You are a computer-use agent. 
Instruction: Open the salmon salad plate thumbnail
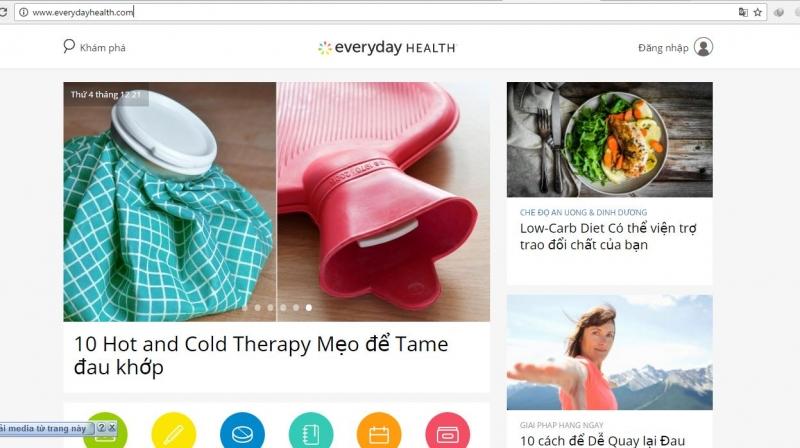pyautogui.click(x=610, y=139)
